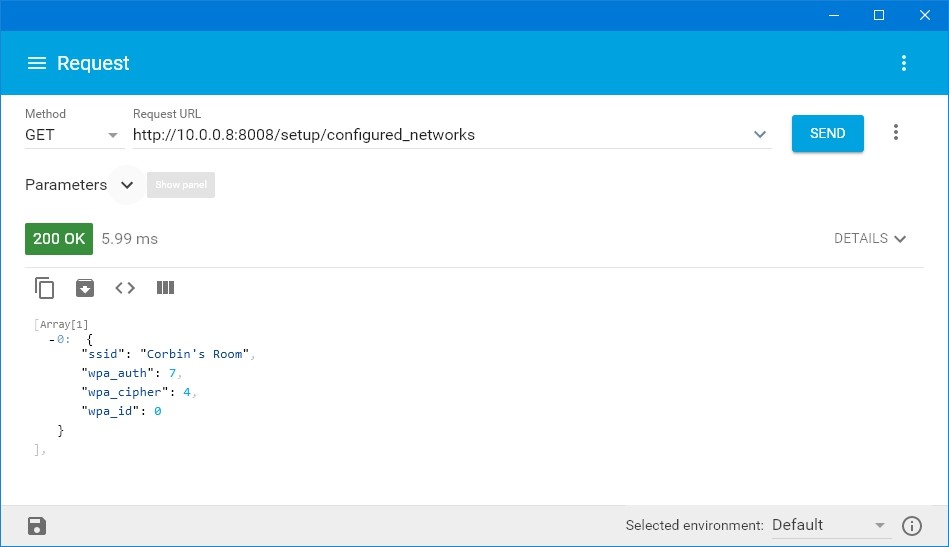Expand the Parameters section chevron
Screen dimensions: 949x547
pyautogui.click(x=127, y=185)
